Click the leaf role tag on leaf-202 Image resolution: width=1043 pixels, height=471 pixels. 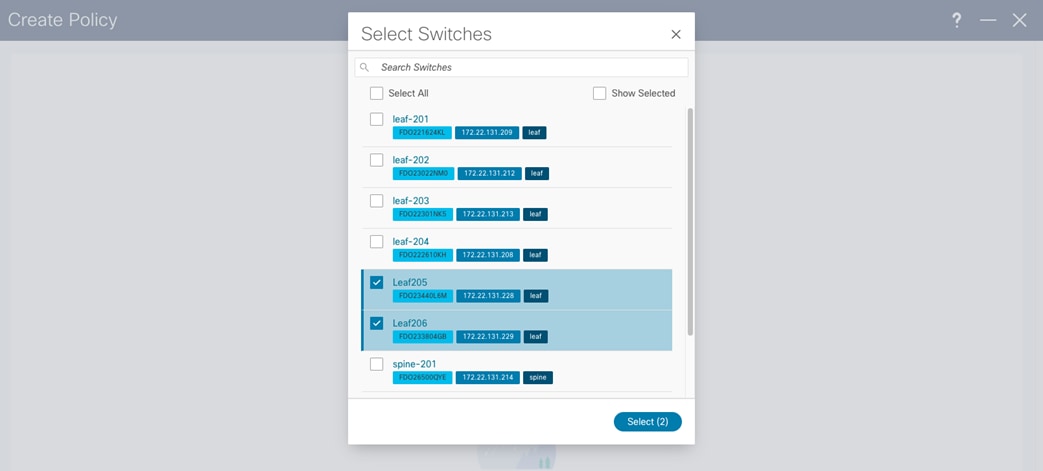pyautogui.click(x=537, y=174)
